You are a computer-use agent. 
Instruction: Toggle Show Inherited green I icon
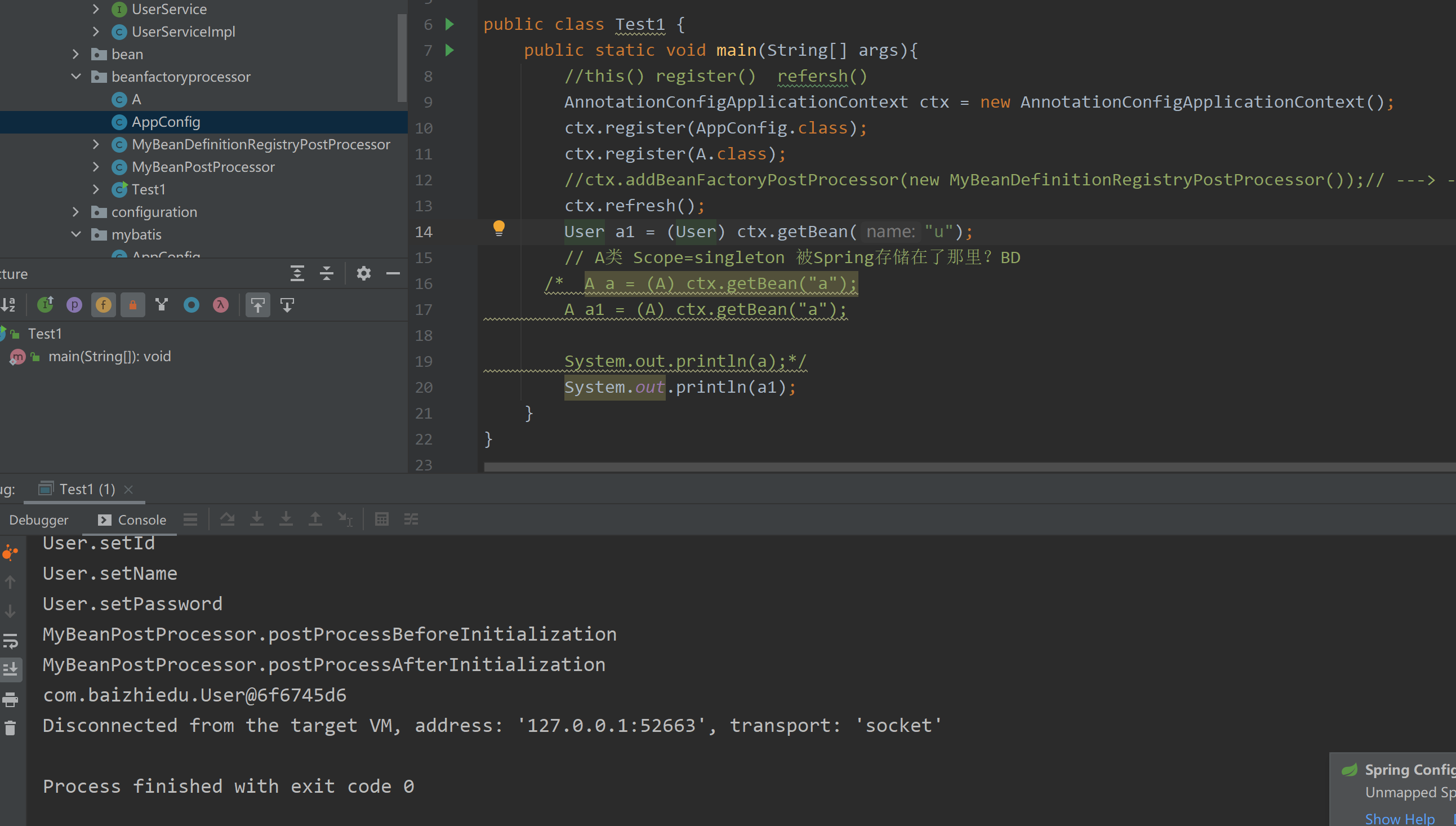[x=46, y=305]
